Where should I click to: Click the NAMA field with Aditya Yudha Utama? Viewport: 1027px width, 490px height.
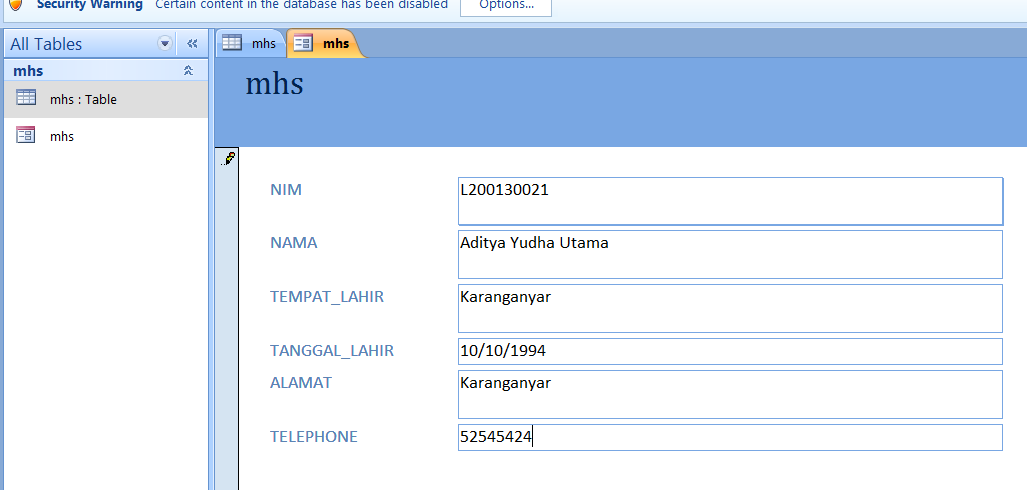(x=730, y=254)
